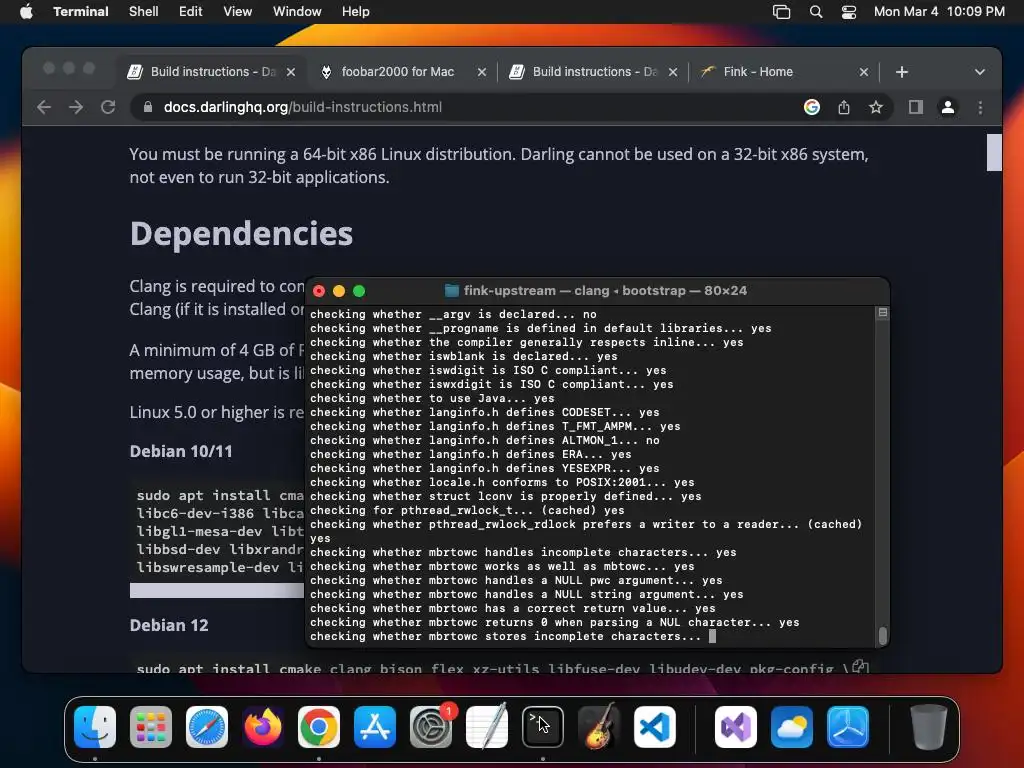Image resolution: width=1024 pixels, height=768 pixels.
Task: Click terminal line 'checking whether to use Java... yes'
Action: coord(432,398)
